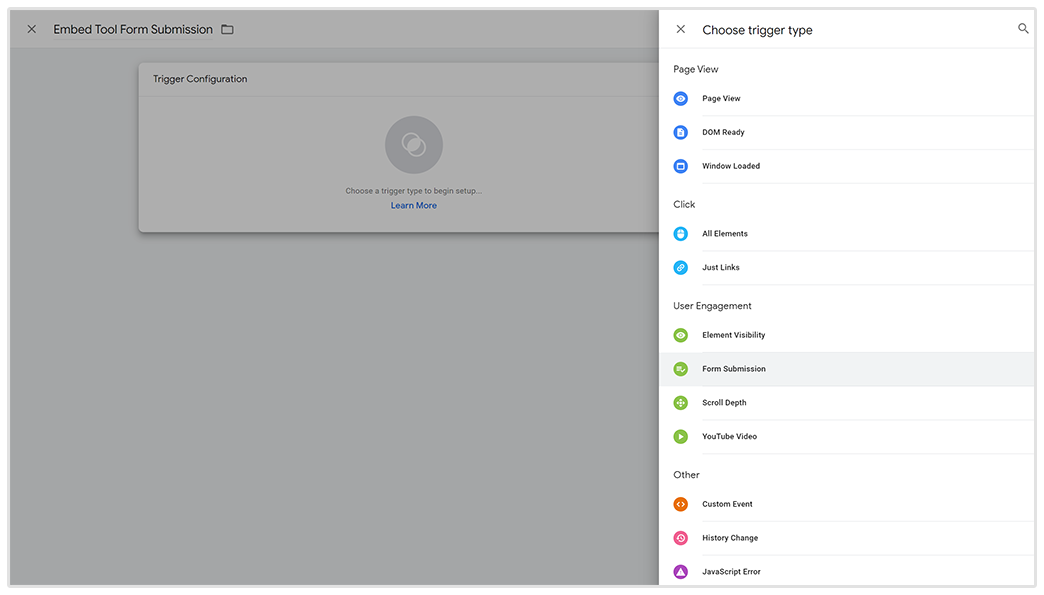This screenshot has height=595, width=1044.
Task: Select the Form Submission trigger option
Action: tap(734, 369)
